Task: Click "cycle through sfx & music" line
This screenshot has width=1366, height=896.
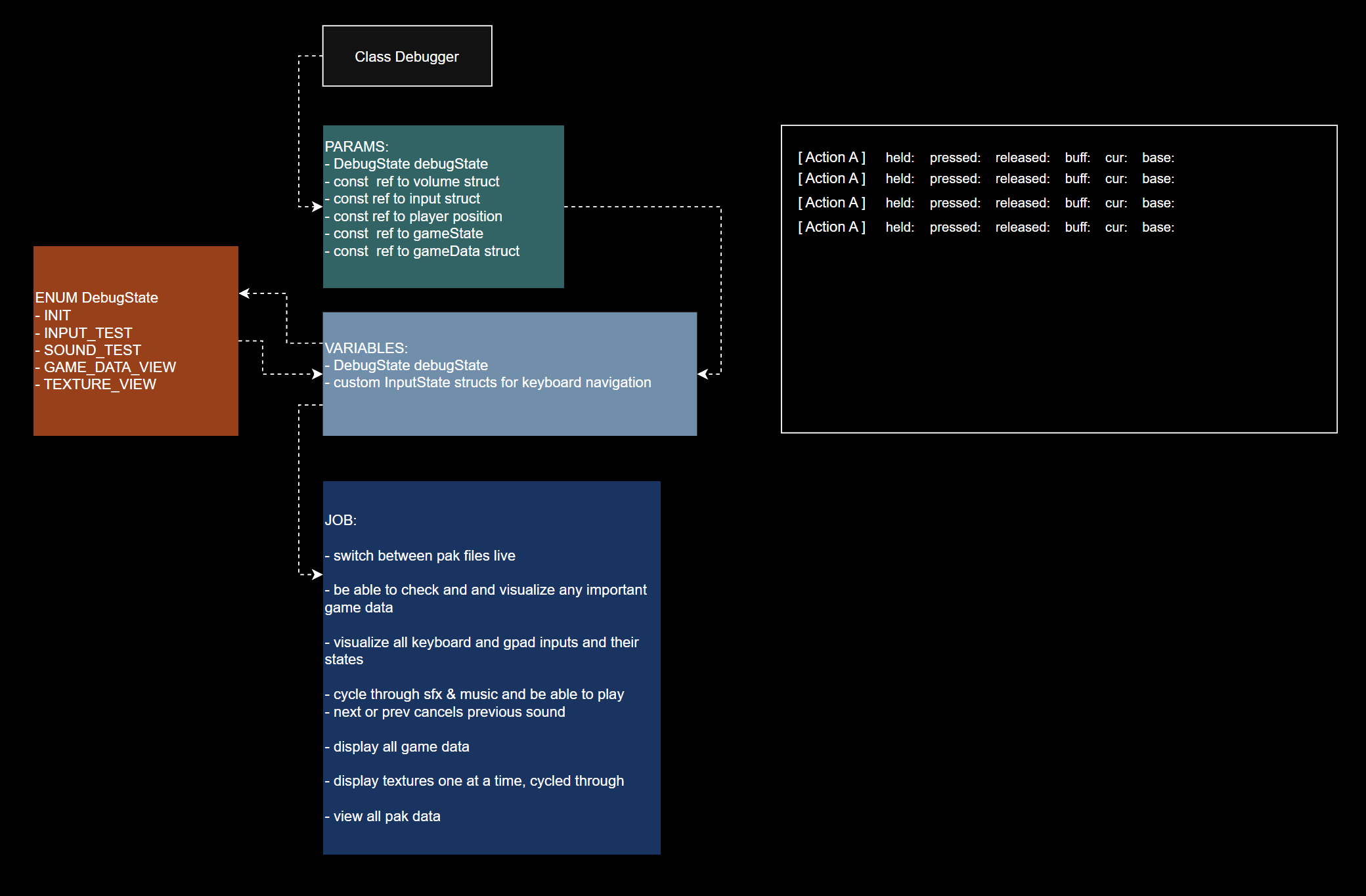Action: tap(474, 694)
